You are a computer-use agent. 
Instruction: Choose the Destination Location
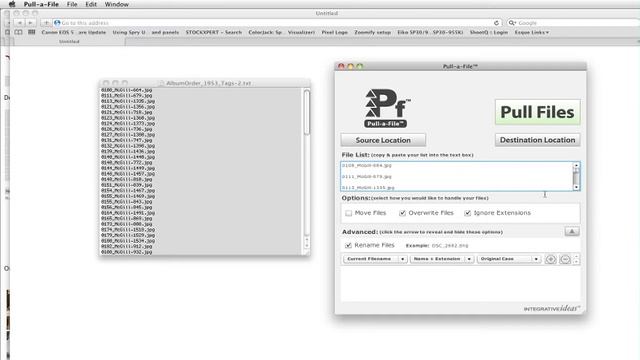pos(537,140)
